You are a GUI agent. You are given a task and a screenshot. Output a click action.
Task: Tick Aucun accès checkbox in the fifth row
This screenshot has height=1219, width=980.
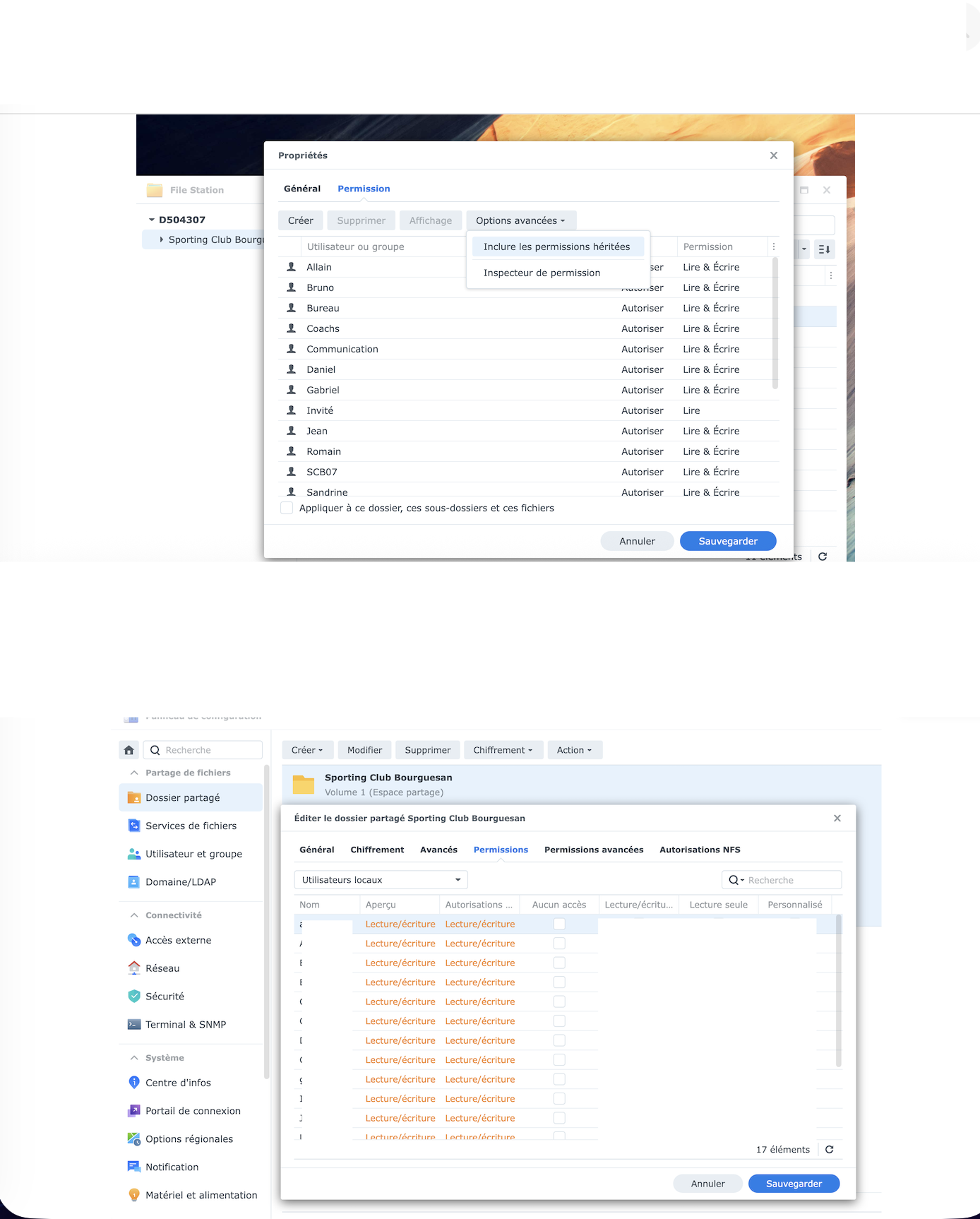[559, 1001]
